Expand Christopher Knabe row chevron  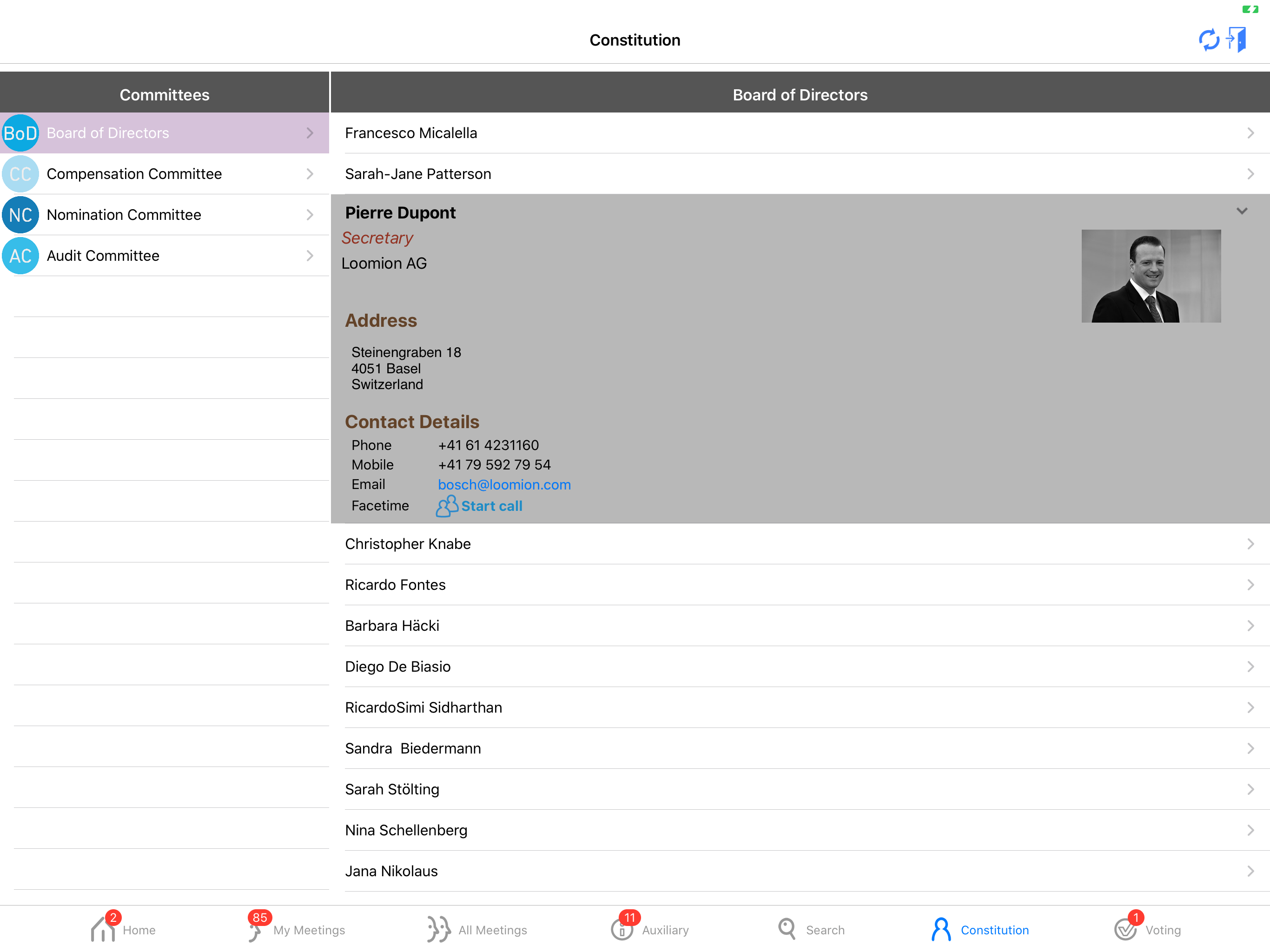click(1250, 544)
